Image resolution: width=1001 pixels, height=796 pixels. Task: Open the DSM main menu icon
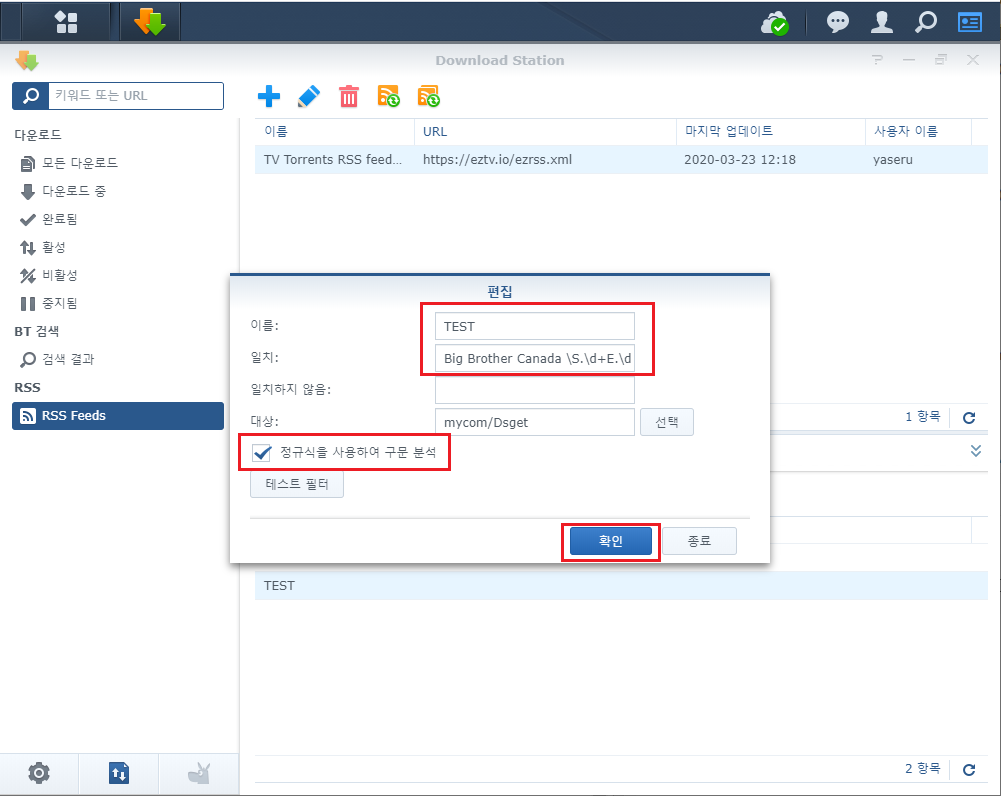pyautogui.click(x=66, y=22)
